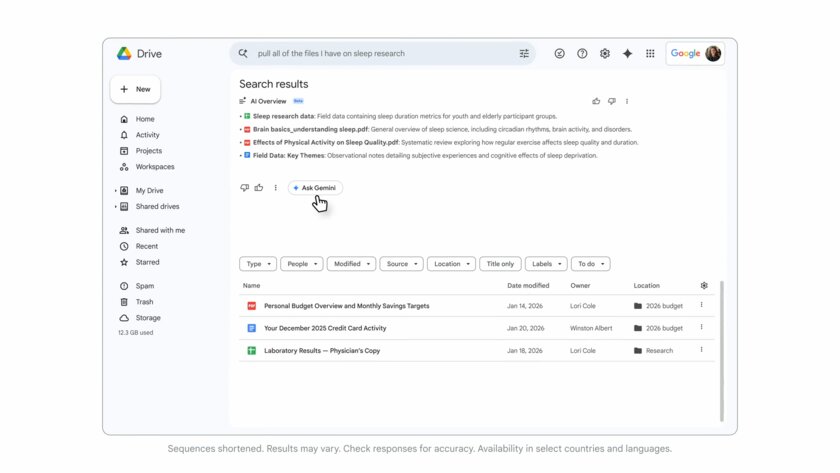Open the Google account profile avatar
The width and height of the screenshot is (840, 473).
click(x=713, y=54)
